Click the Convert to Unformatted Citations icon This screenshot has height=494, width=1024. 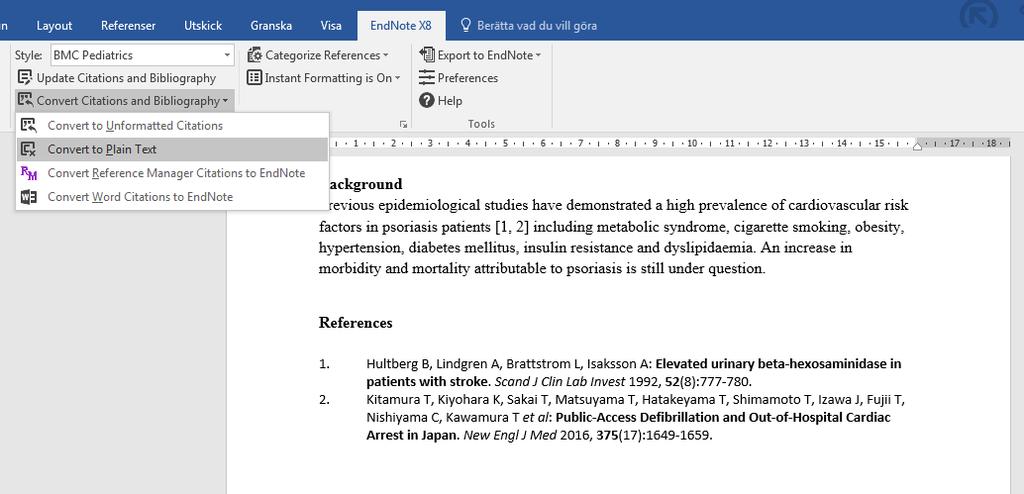click(x=29, y=125)
